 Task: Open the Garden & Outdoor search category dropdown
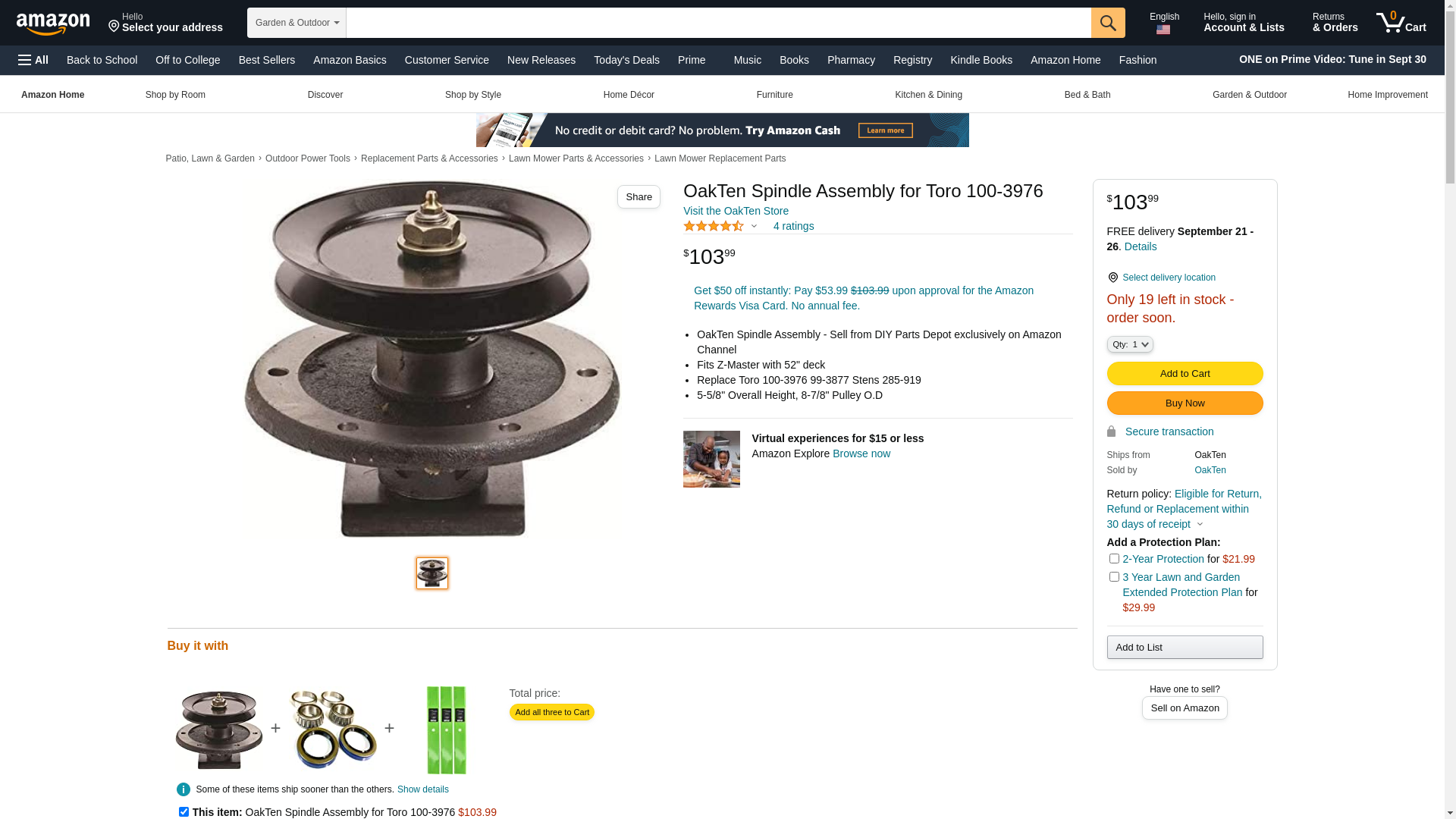297,23
